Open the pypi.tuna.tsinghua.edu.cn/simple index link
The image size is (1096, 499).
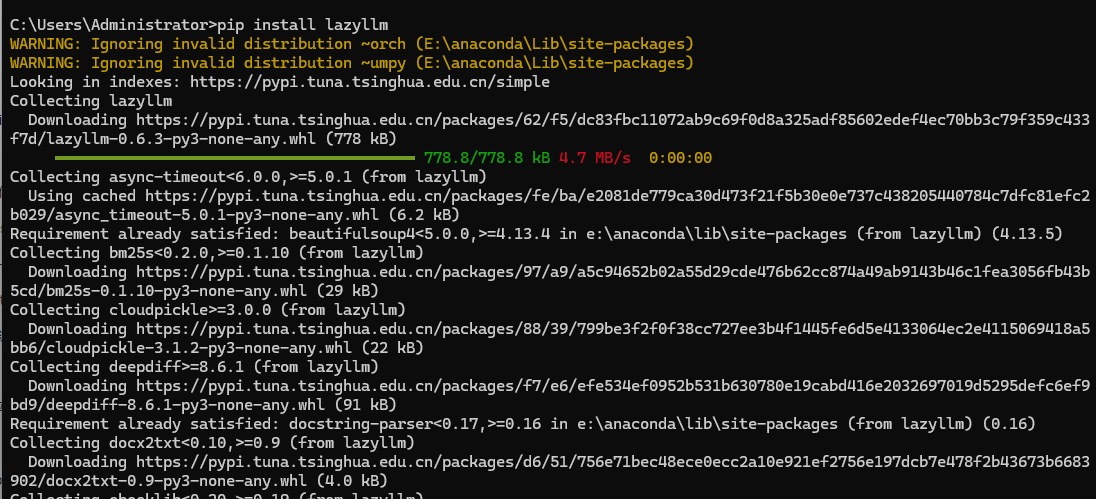coord(370,82)
